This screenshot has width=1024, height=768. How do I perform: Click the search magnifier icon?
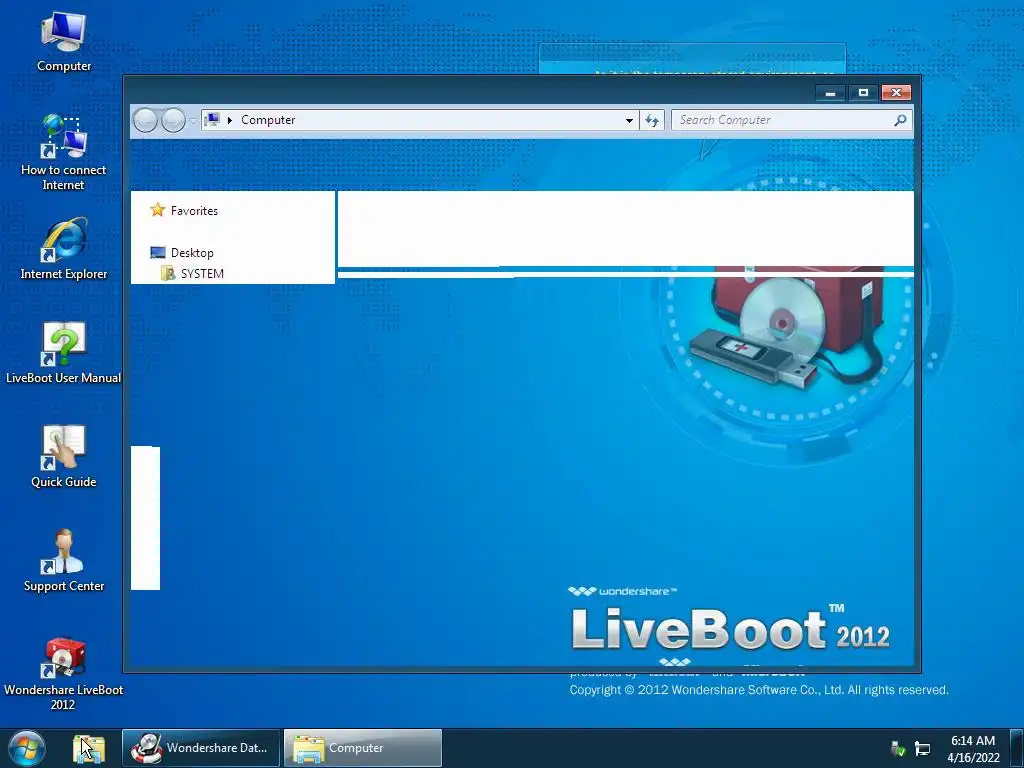(x=901, y=120)
